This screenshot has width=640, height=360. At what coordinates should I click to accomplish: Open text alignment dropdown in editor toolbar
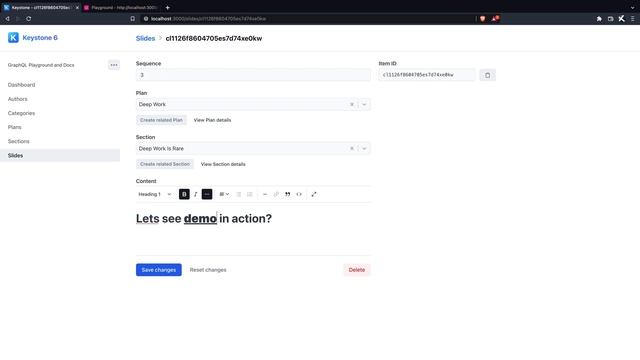(x=224, y=194)
